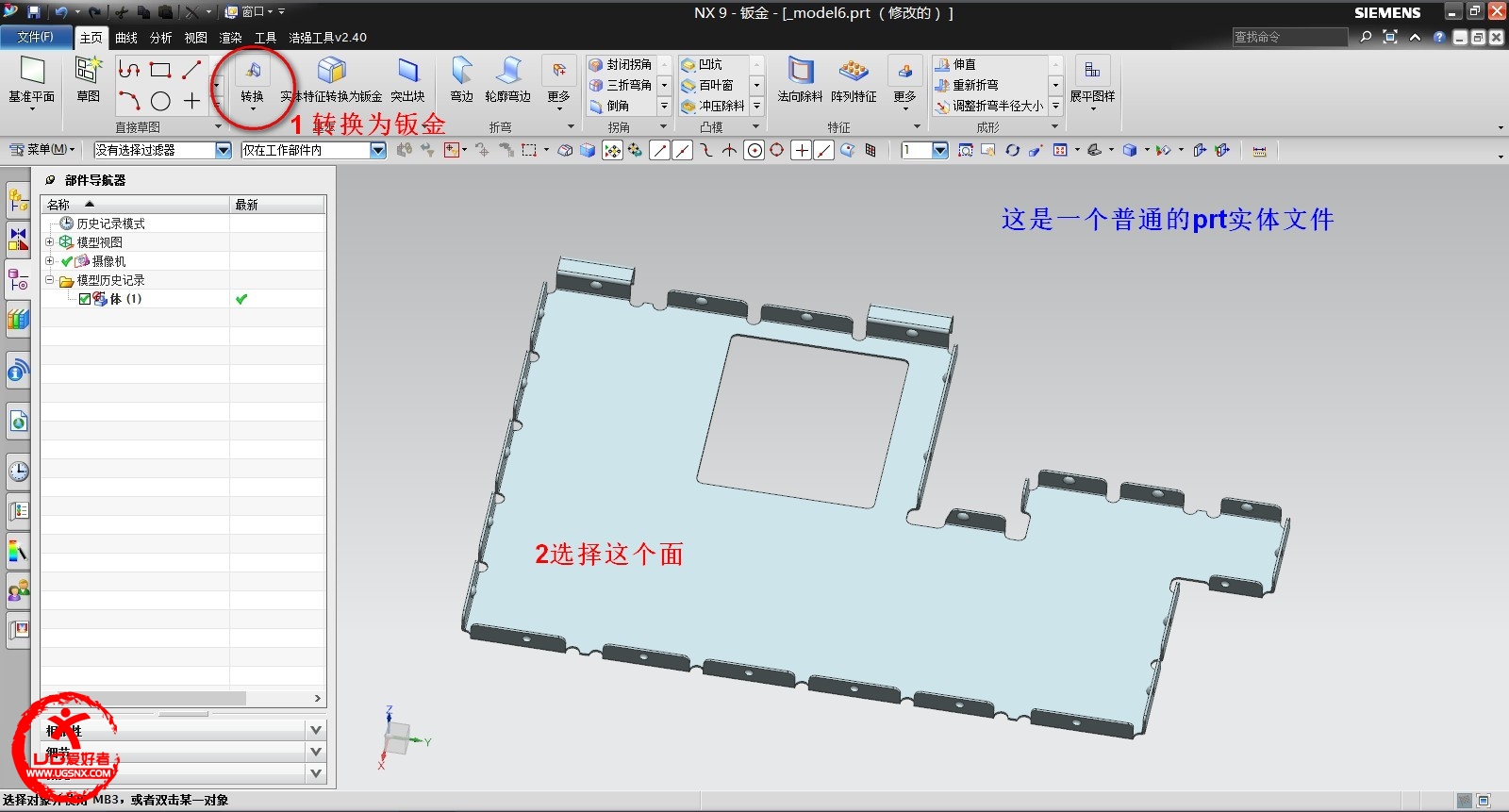Click the 伸直 unbend command
This screenshot has width=1509, height=812.
[x=955, y=64]
